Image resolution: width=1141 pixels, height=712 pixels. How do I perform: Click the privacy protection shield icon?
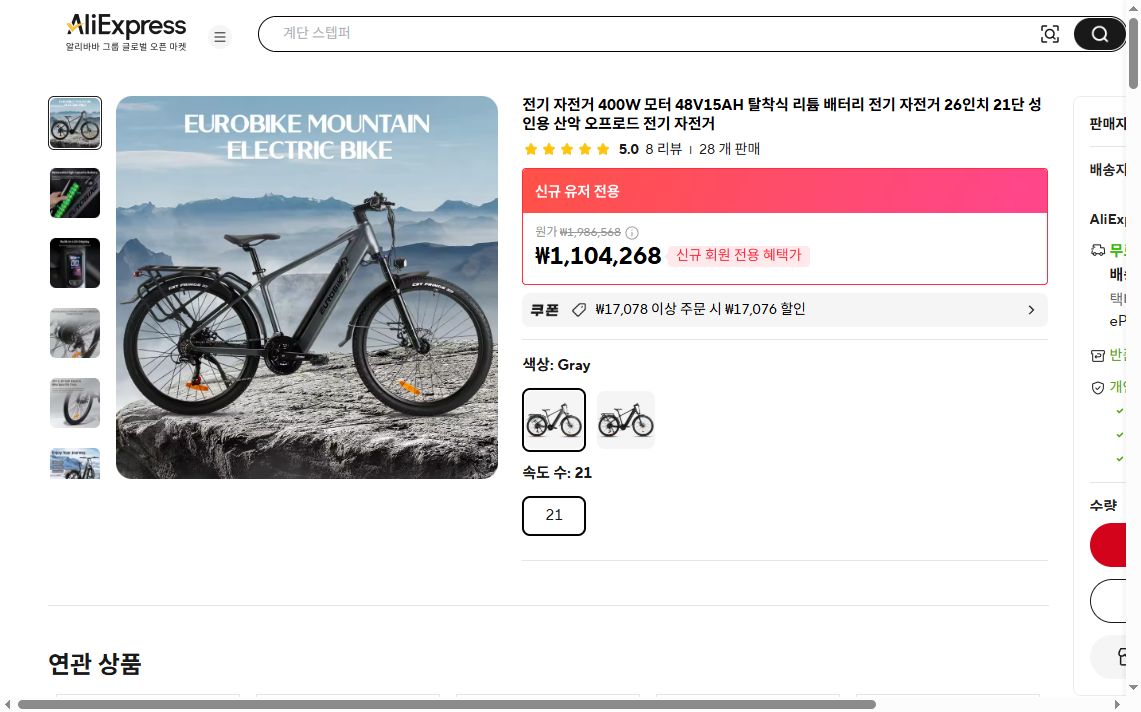pos(1096,388)
